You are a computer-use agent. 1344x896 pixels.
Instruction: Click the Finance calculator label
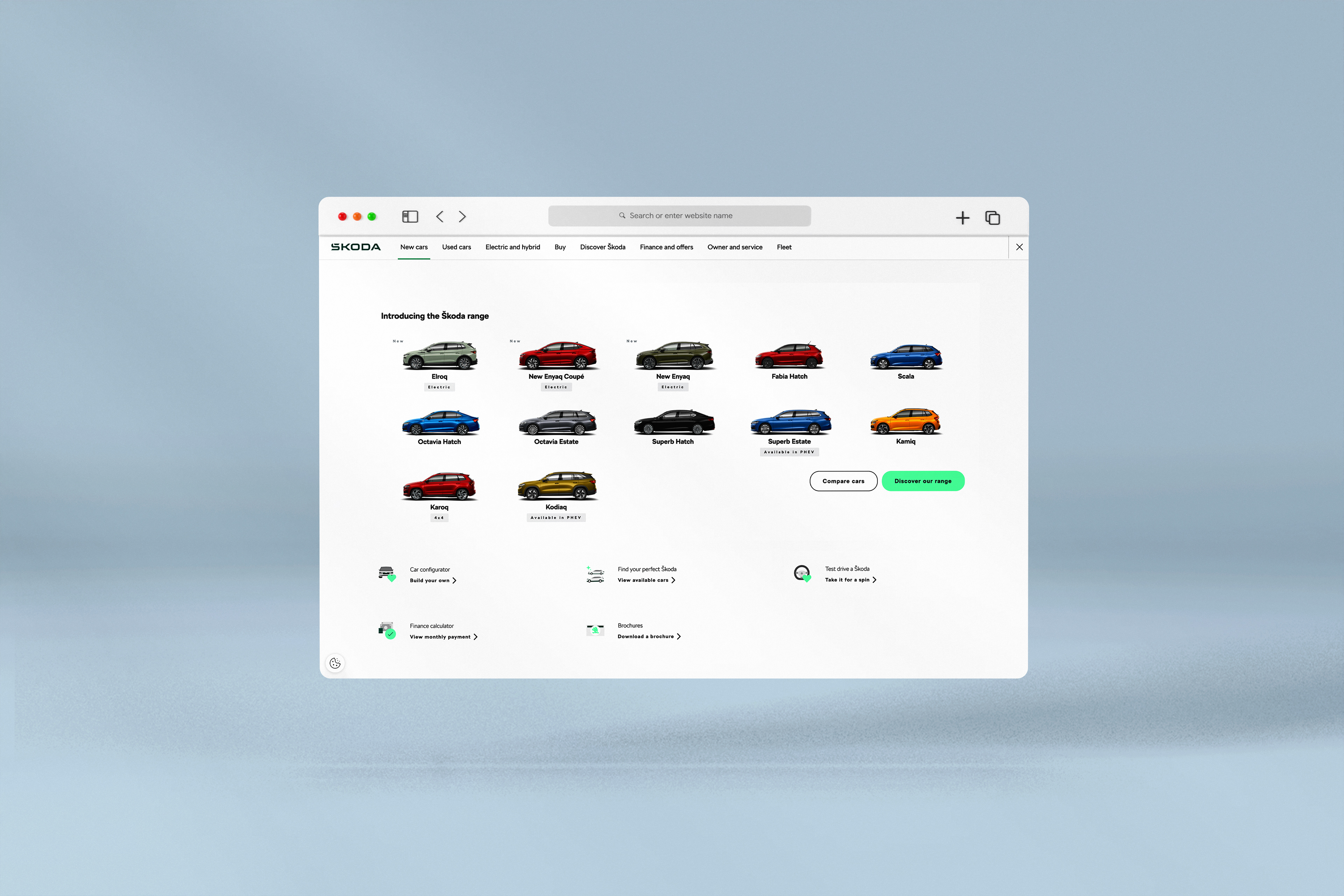[x=432, y=626]
